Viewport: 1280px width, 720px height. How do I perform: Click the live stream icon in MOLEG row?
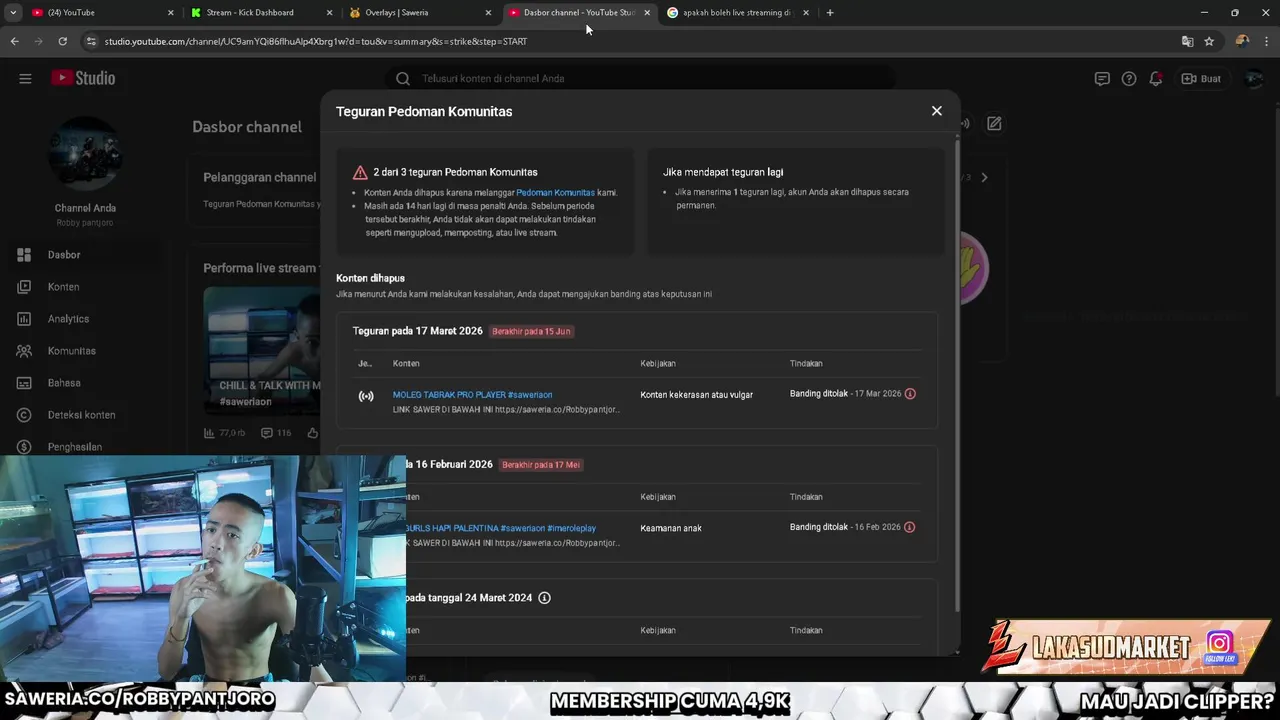click(x=366, y=396)
